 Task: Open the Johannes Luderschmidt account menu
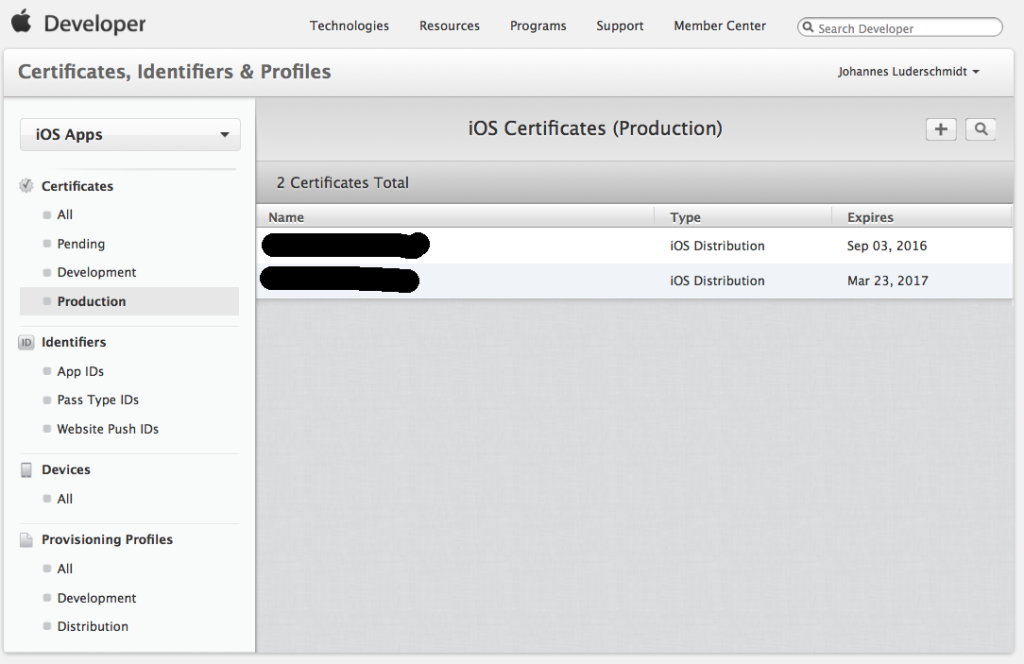click(x=908, y=72)
